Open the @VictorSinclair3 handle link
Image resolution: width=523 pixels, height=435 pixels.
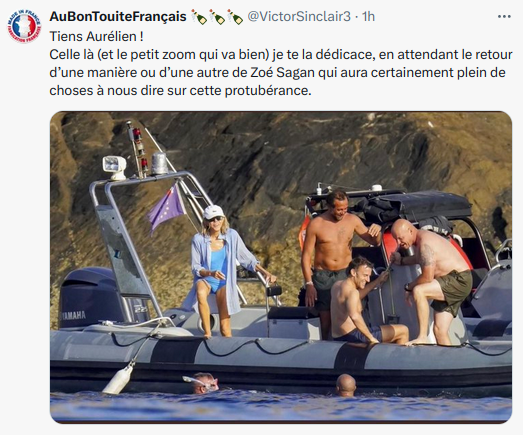click(299, 16)
